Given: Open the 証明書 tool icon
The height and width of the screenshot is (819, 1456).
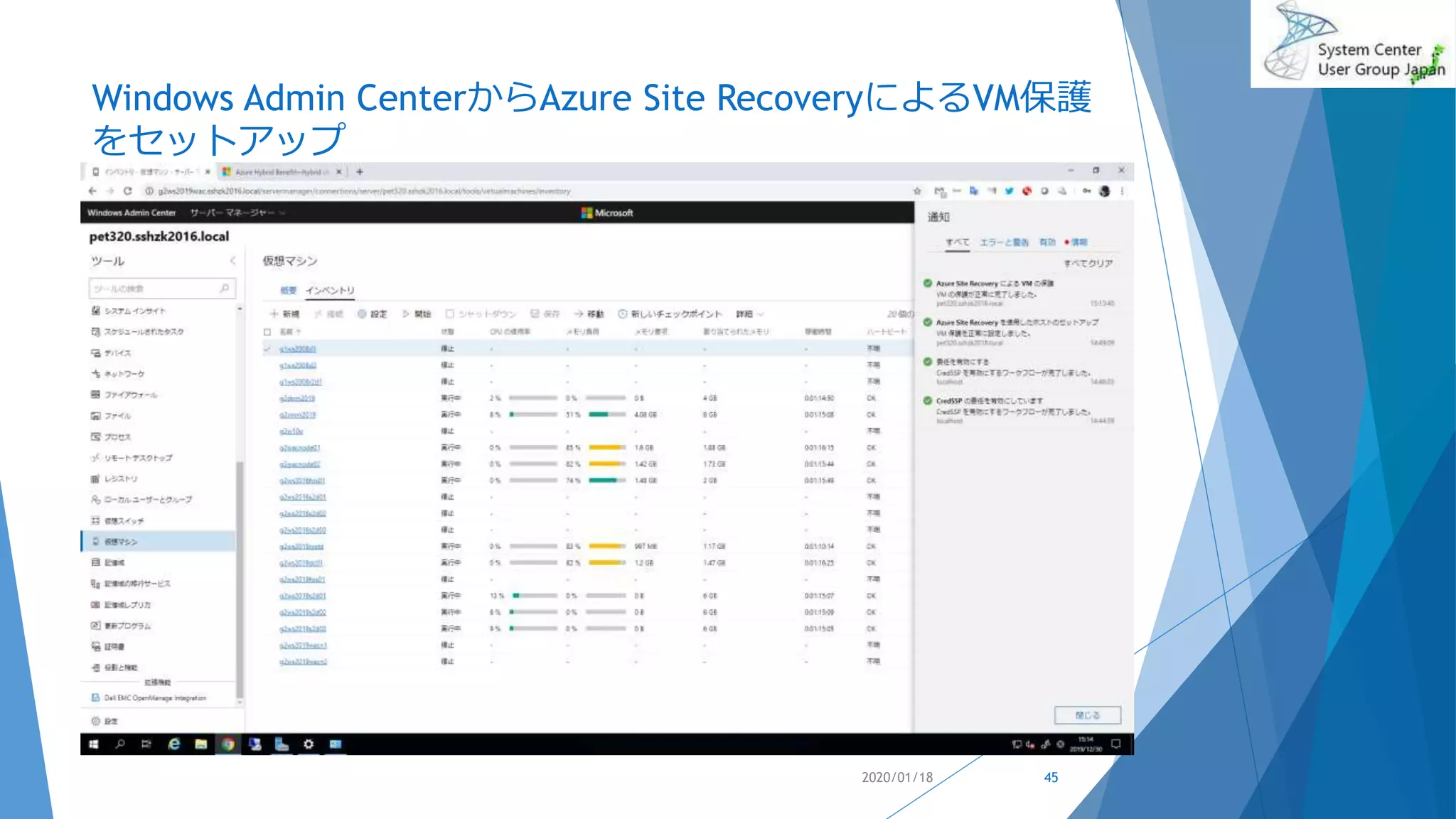Looking at the screenshot, I should click(x=95, y=646).
